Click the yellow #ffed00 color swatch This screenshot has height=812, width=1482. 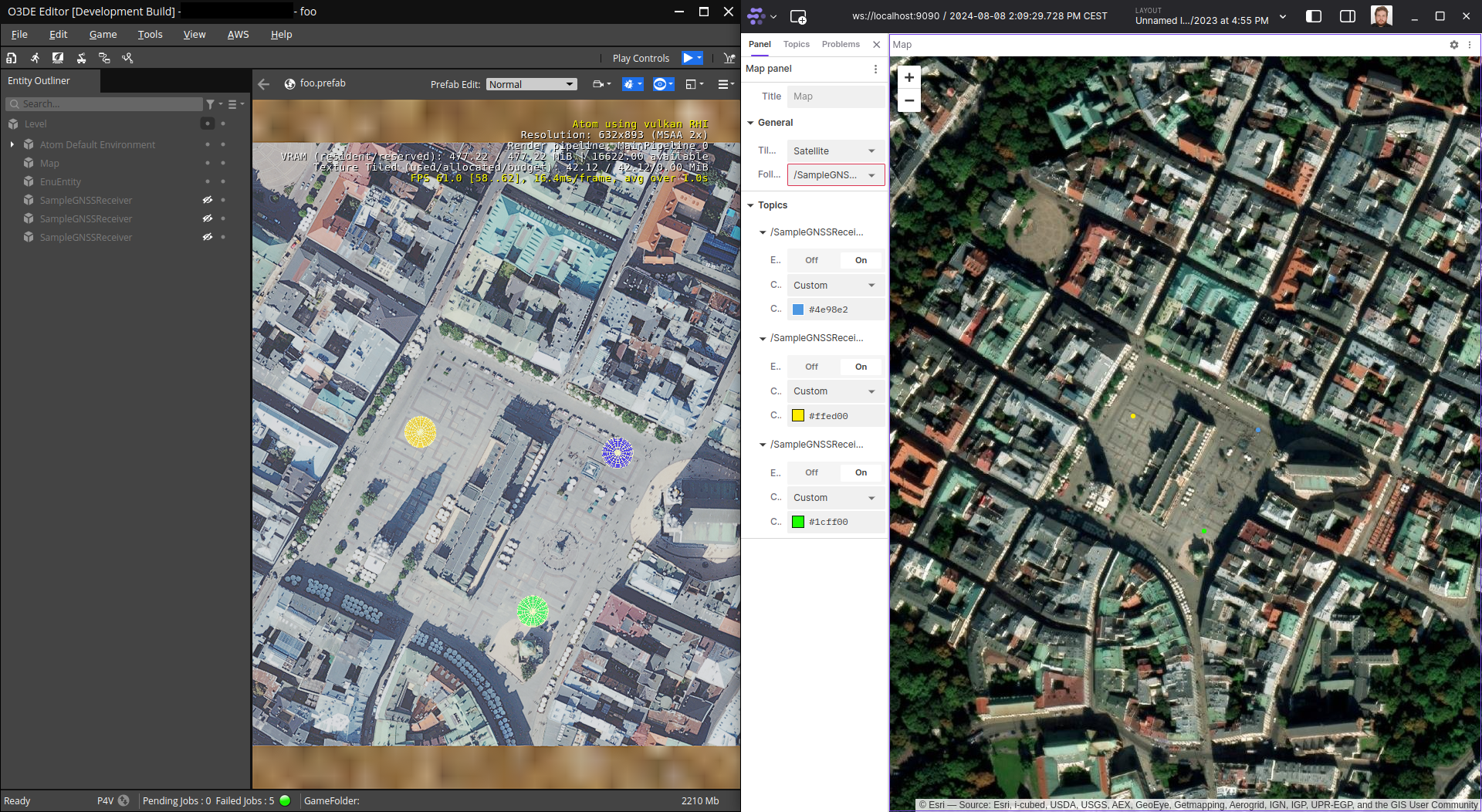[797, 415]
